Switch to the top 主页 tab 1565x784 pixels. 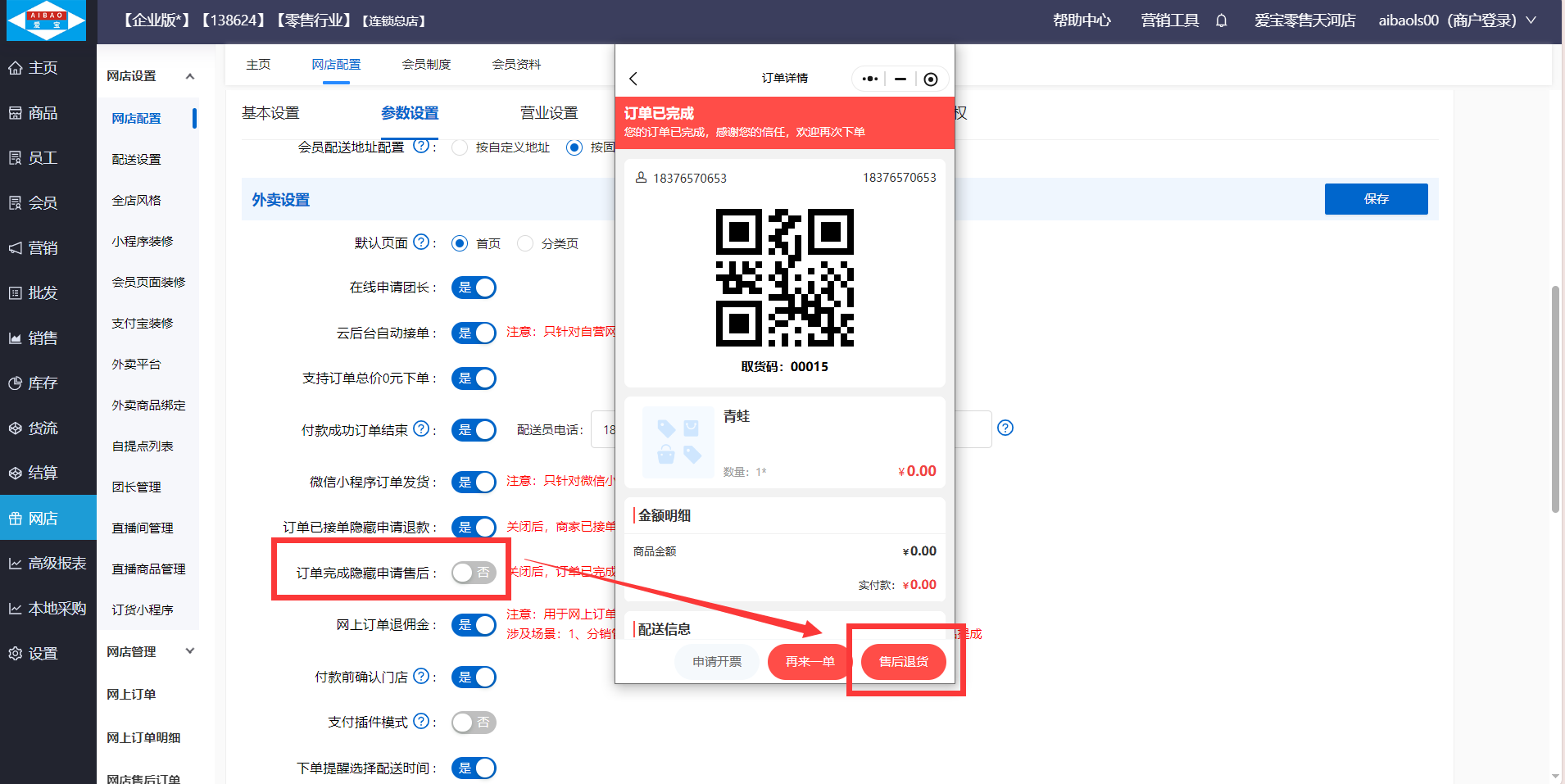click(x=258, y=64)
